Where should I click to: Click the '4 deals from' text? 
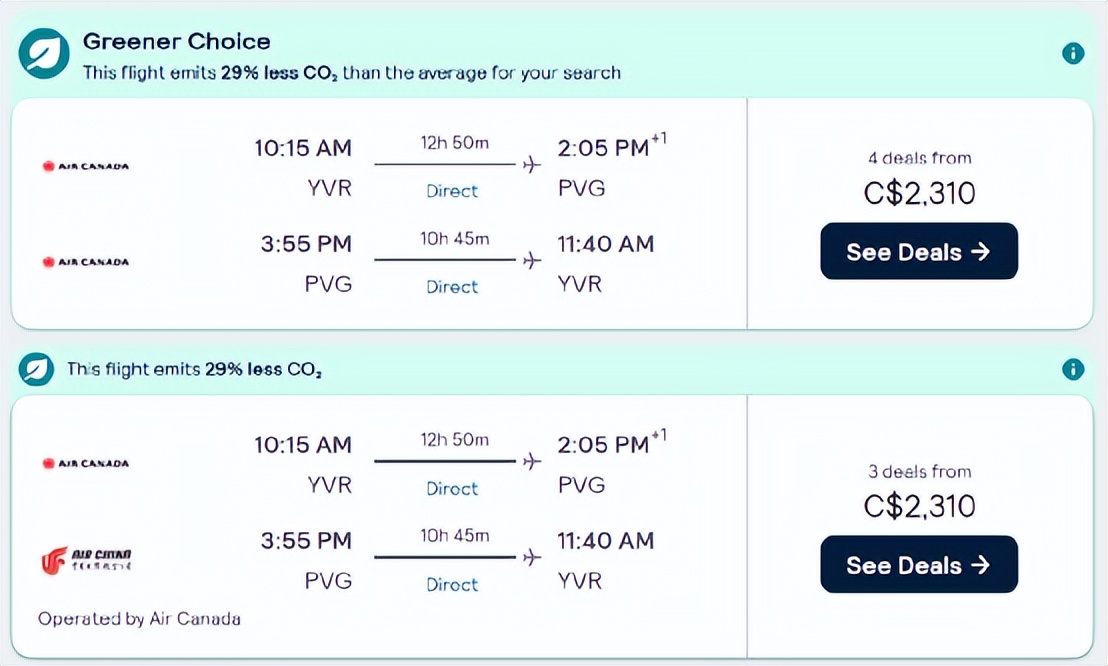[x=919, y=157]
